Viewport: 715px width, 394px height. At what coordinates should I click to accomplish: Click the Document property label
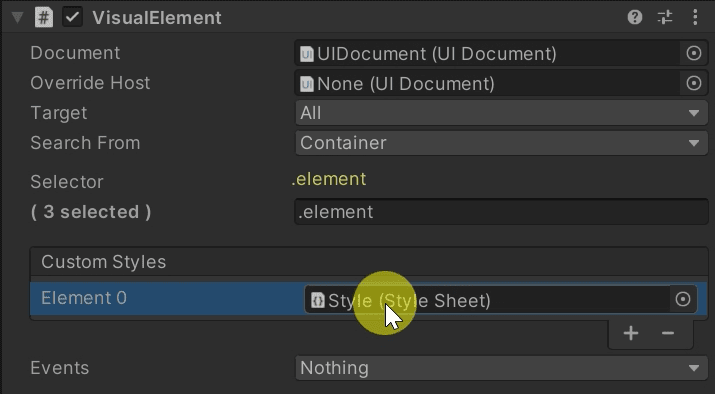pos(75,53)
